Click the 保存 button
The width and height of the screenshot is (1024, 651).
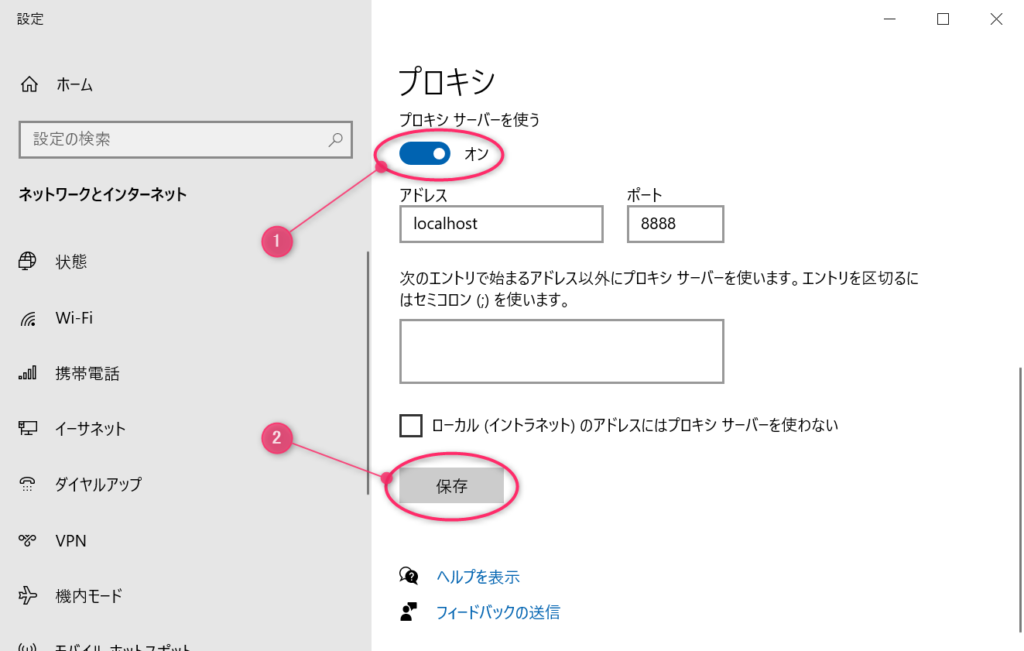tap(451, 486)
